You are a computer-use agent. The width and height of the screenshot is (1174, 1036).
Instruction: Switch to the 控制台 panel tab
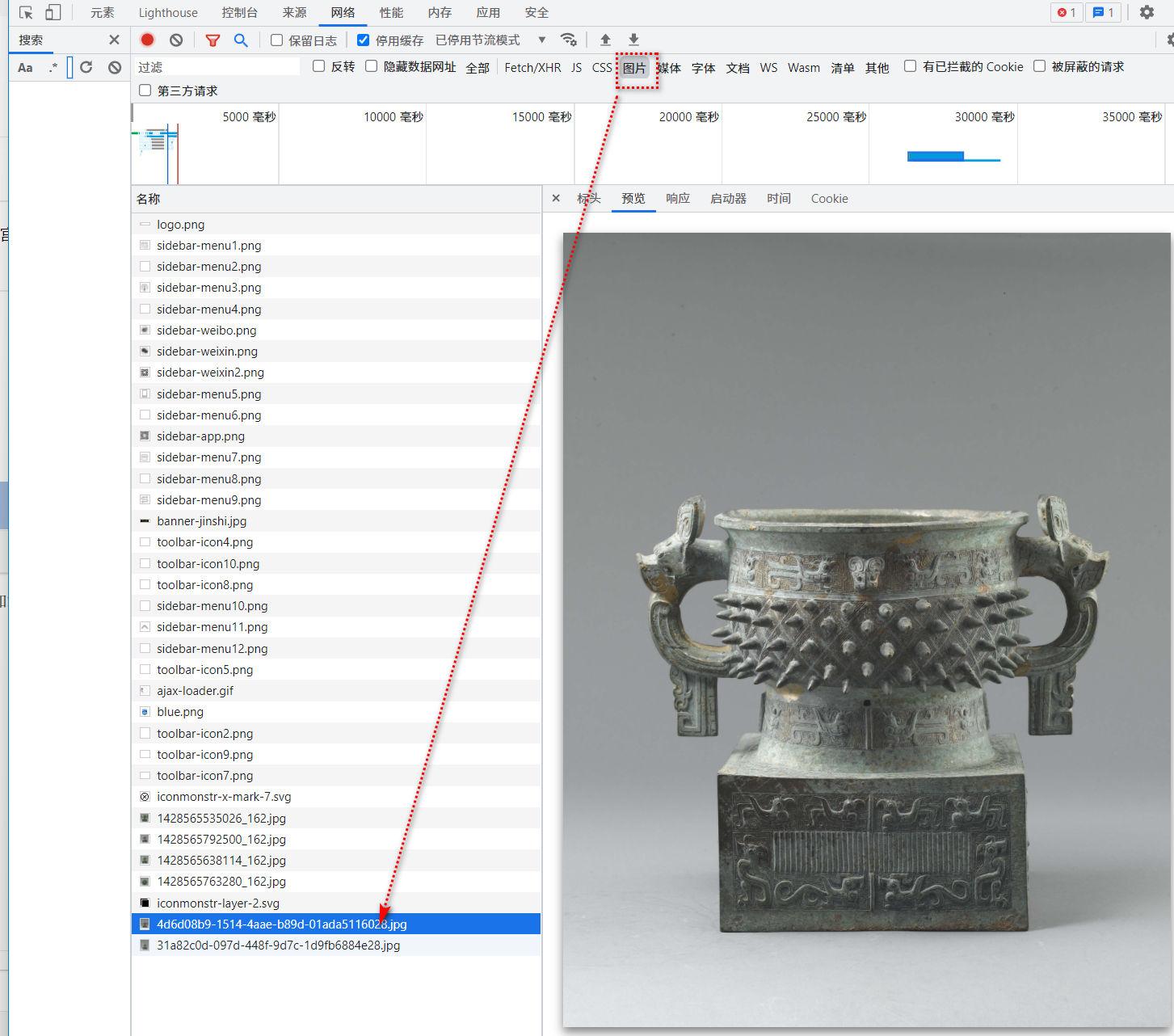point(239,12)
